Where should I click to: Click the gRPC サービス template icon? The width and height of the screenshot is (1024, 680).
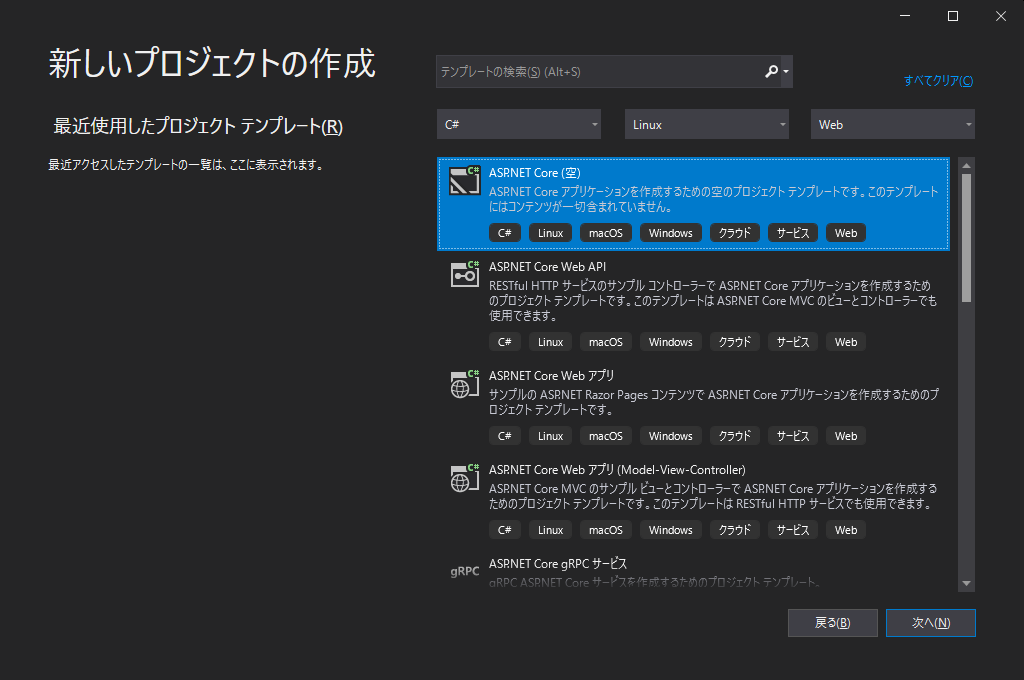463,571
